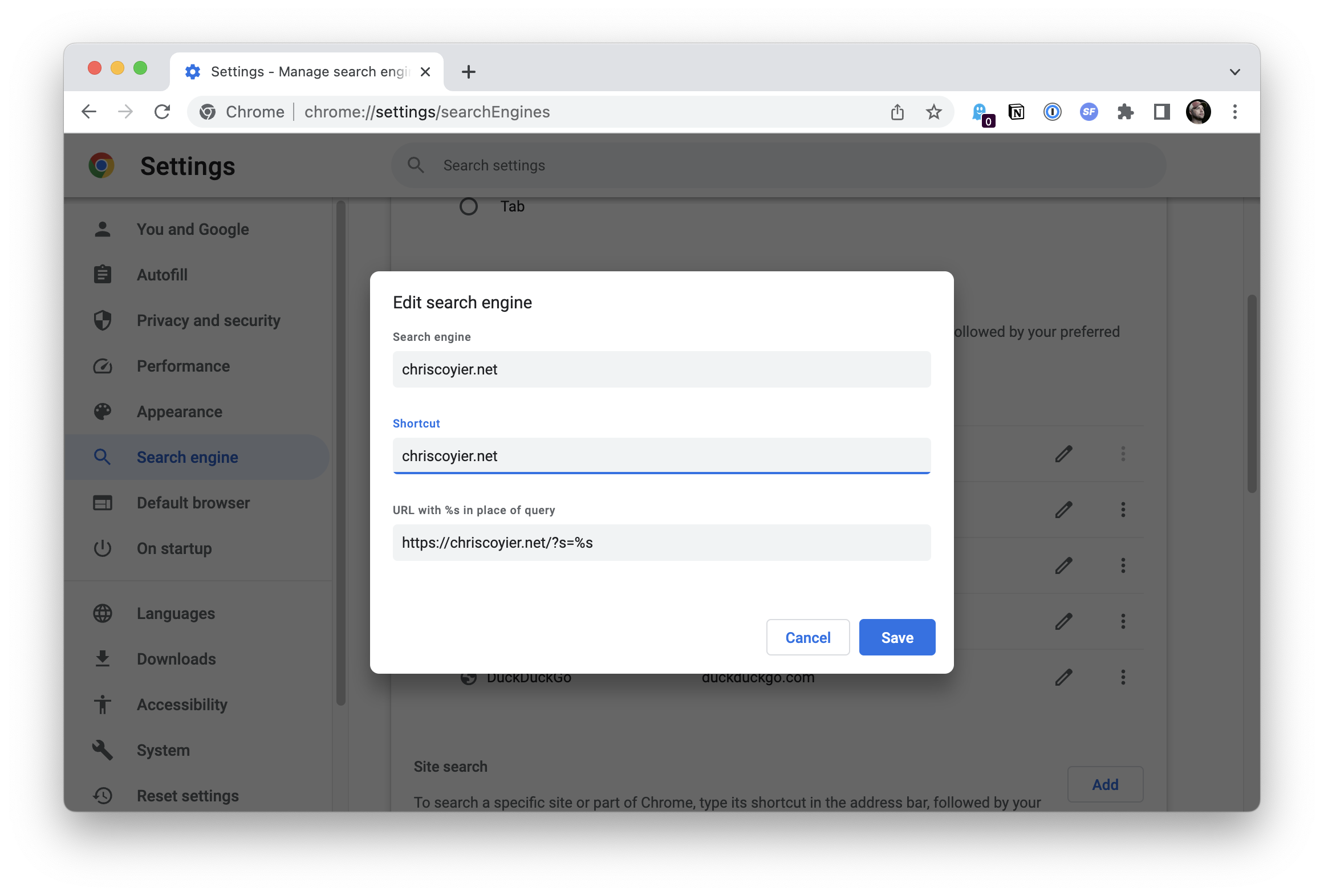Open Reset settings section
The width and height of the screenshot is (1324, 896).
[197, 796]
